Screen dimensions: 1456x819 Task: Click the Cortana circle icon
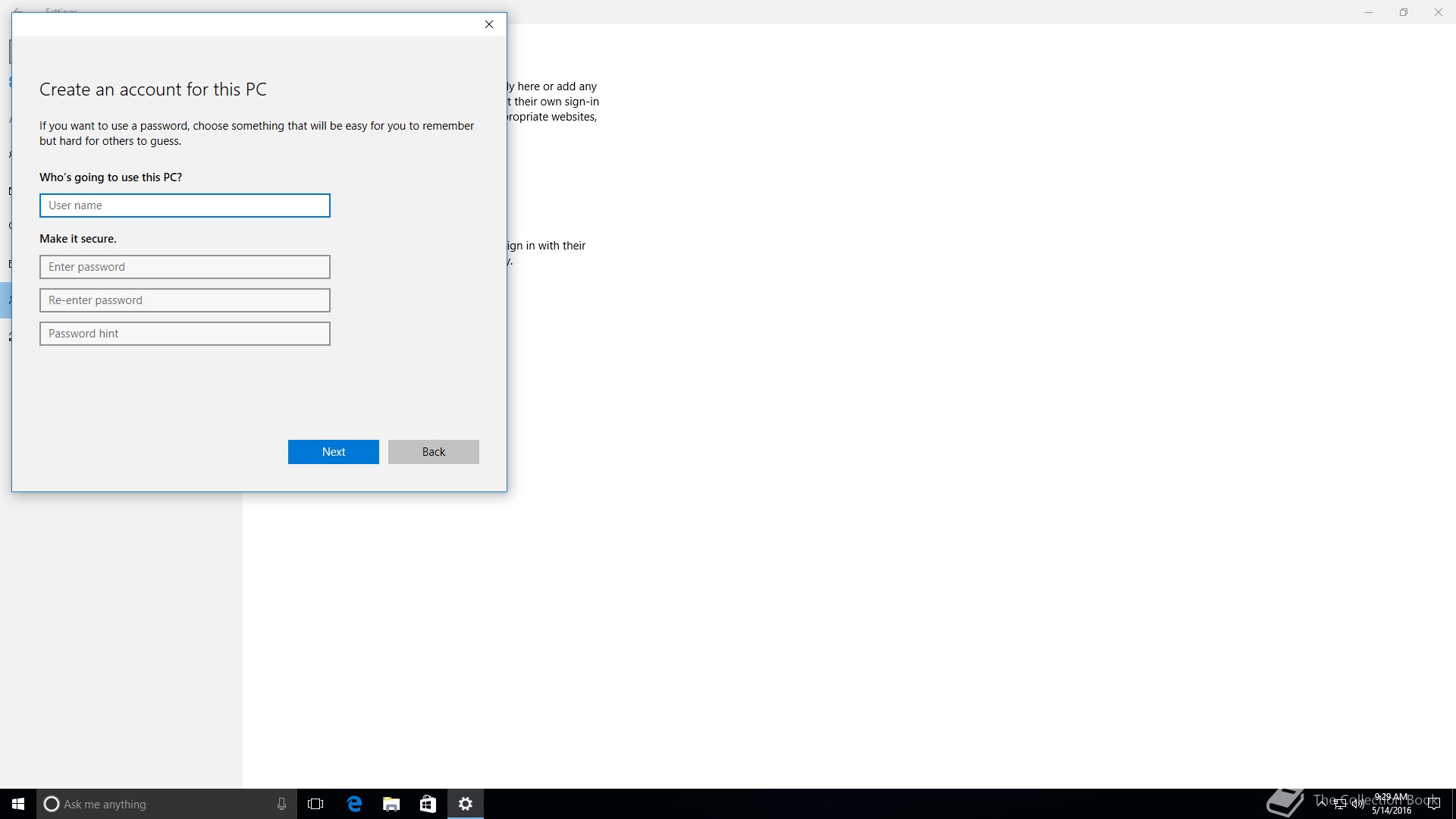52,804
